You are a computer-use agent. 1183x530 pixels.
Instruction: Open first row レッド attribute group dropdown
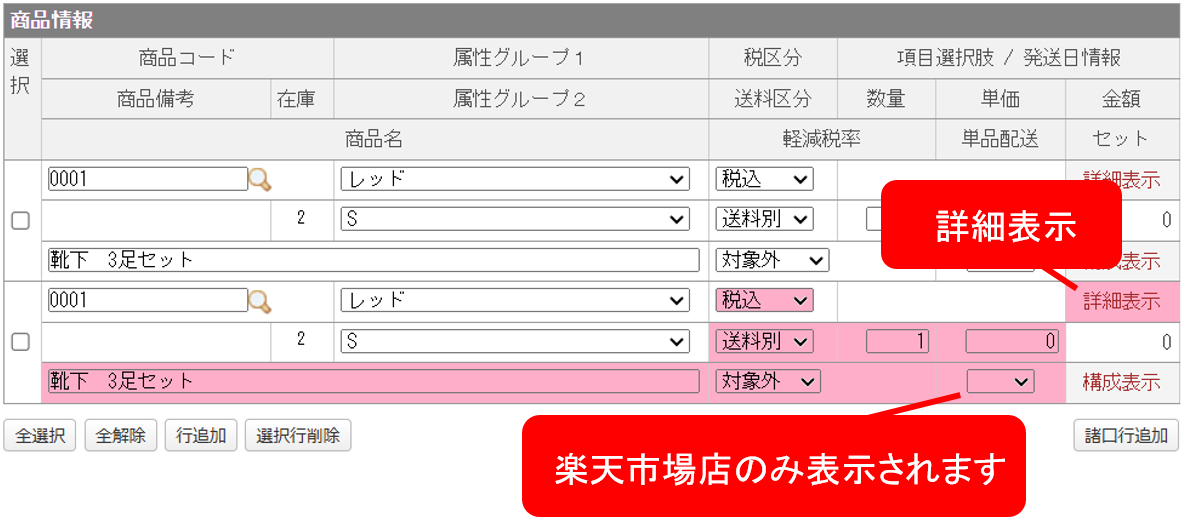tap(515, 180)
